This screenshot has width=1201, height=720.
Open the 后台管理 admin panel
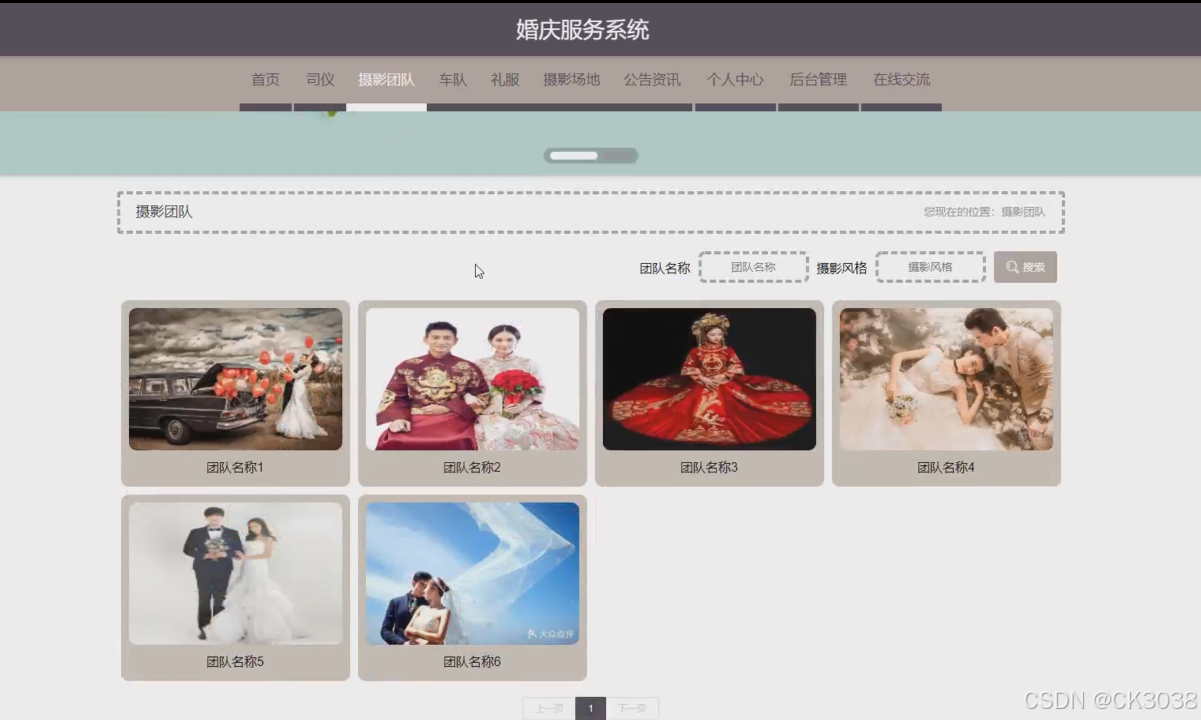click(817, 79)
